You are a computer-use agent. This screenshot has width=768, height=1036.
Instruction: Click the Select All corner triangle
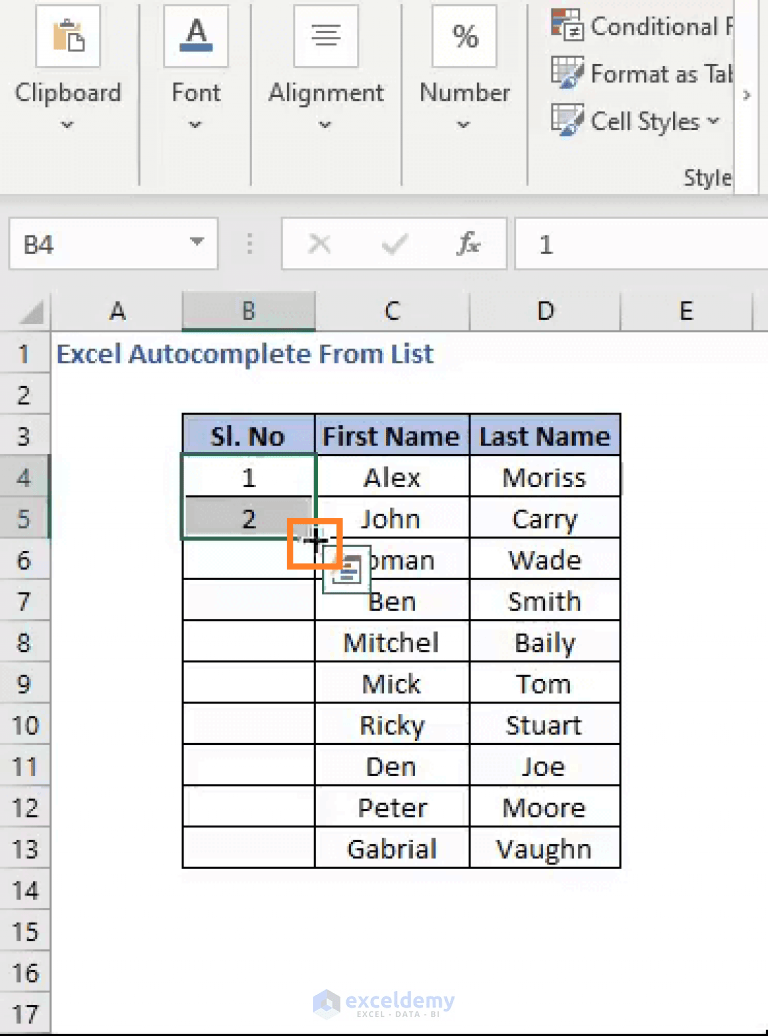31,312
